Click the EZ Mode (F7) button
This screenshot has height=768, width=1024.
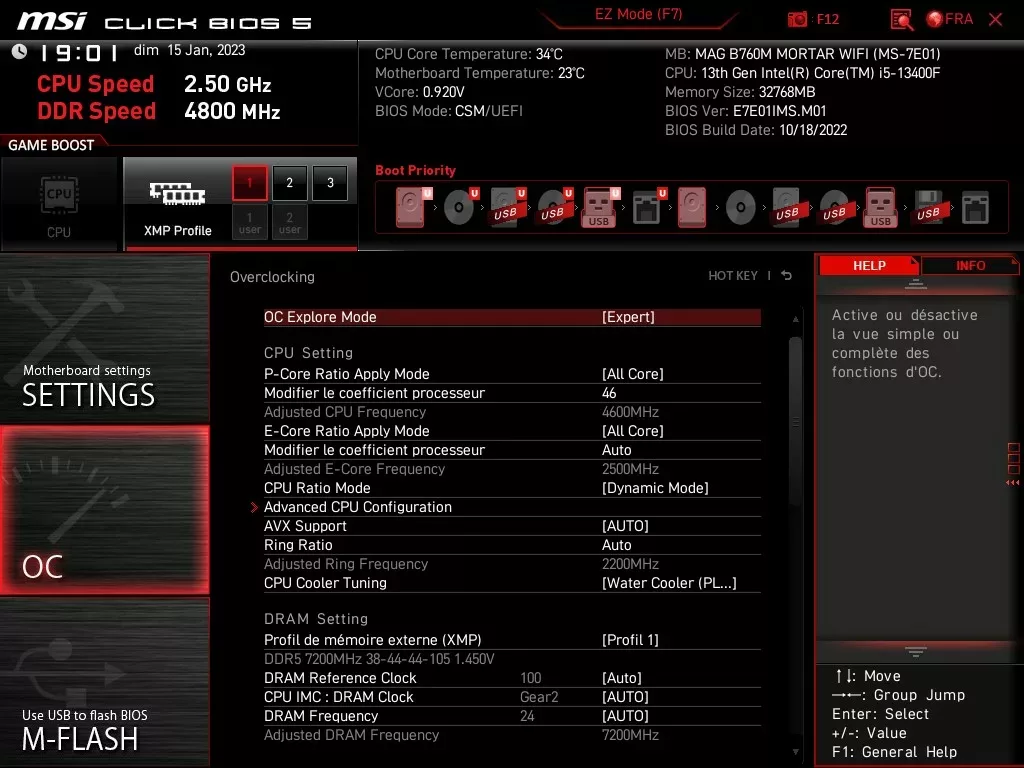638,16
